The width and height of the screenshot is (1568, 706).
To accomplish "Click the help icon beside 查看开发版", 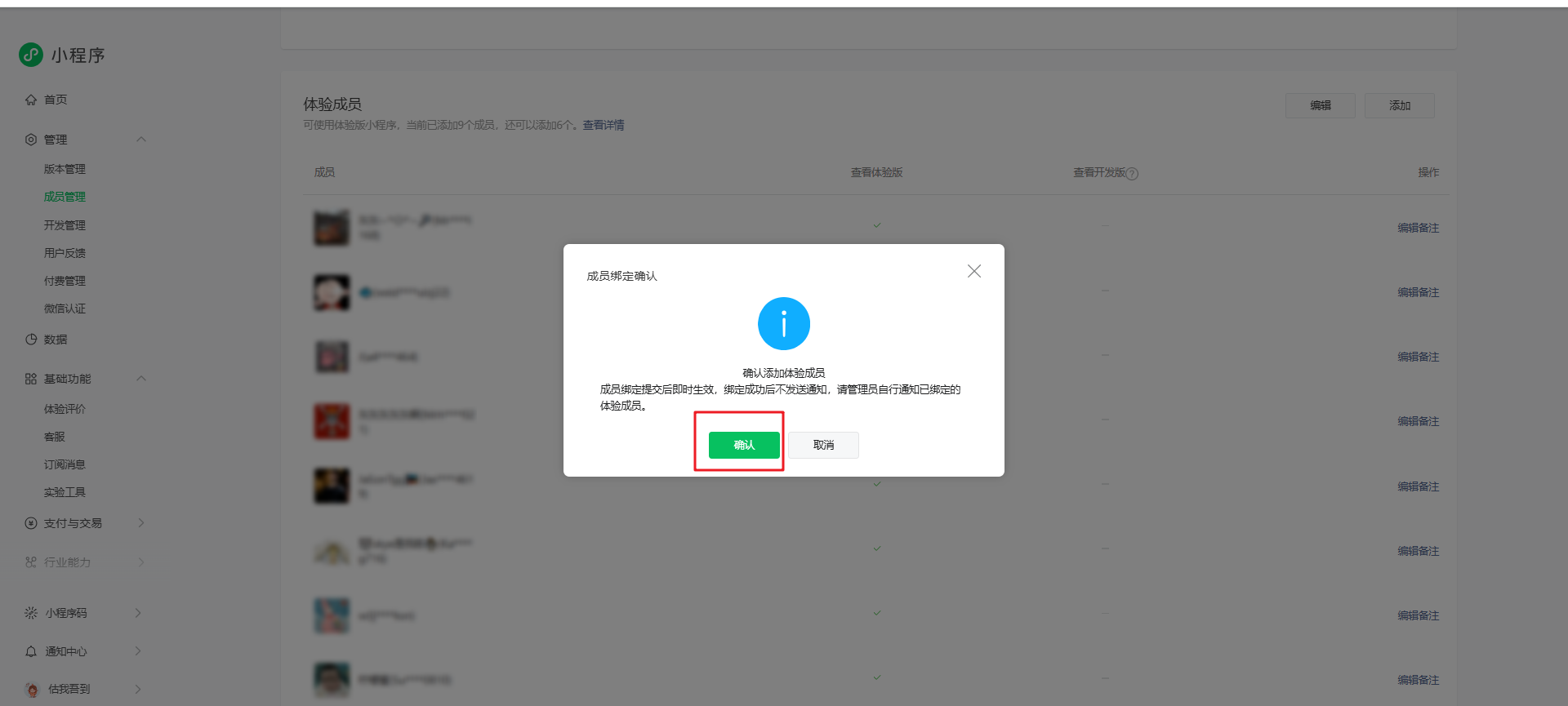I will tap(1132, 173).
